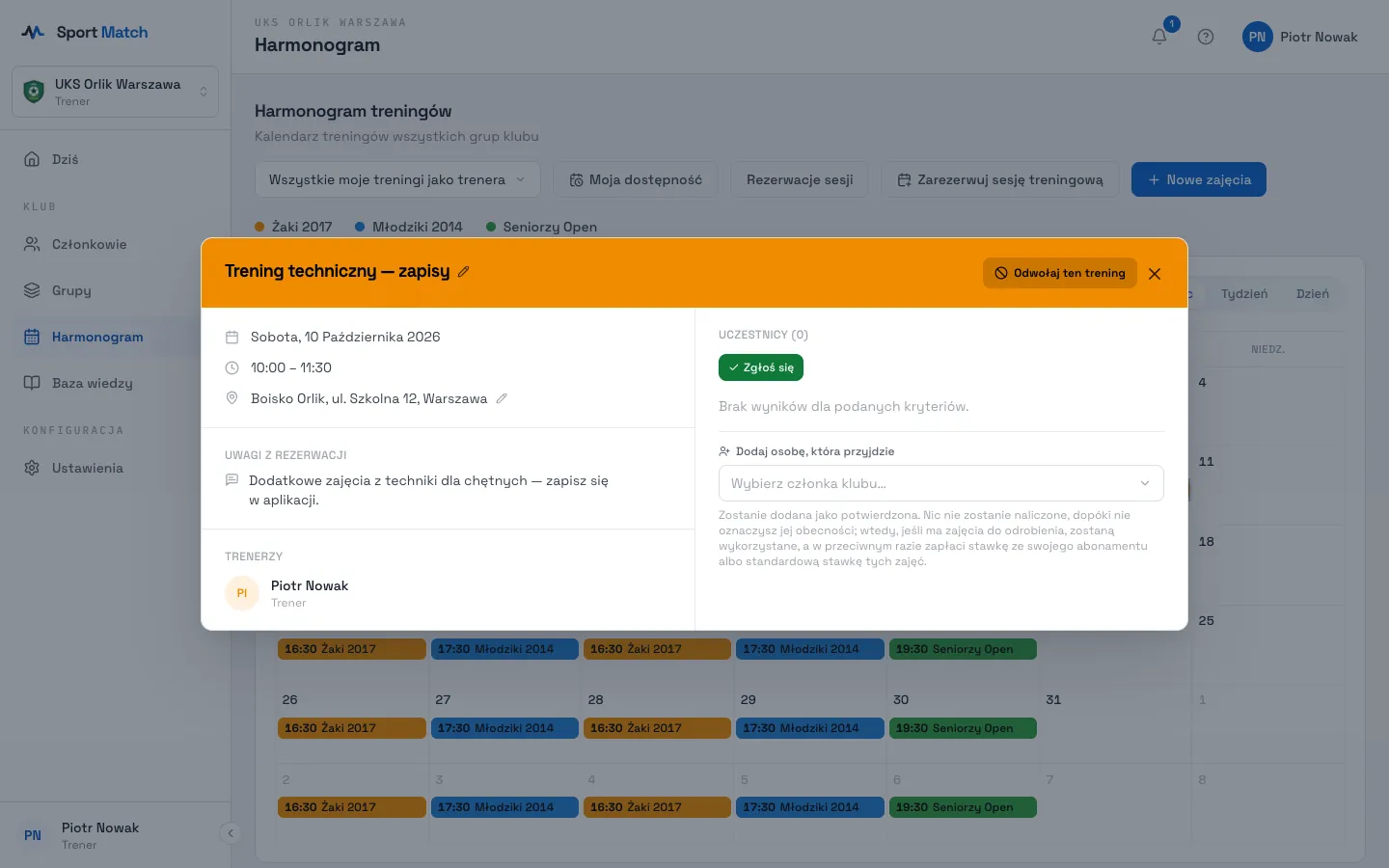Edit the Boisko Orlik location pencil icon
The image size is (1389, 868).
[x=502, y=398]
